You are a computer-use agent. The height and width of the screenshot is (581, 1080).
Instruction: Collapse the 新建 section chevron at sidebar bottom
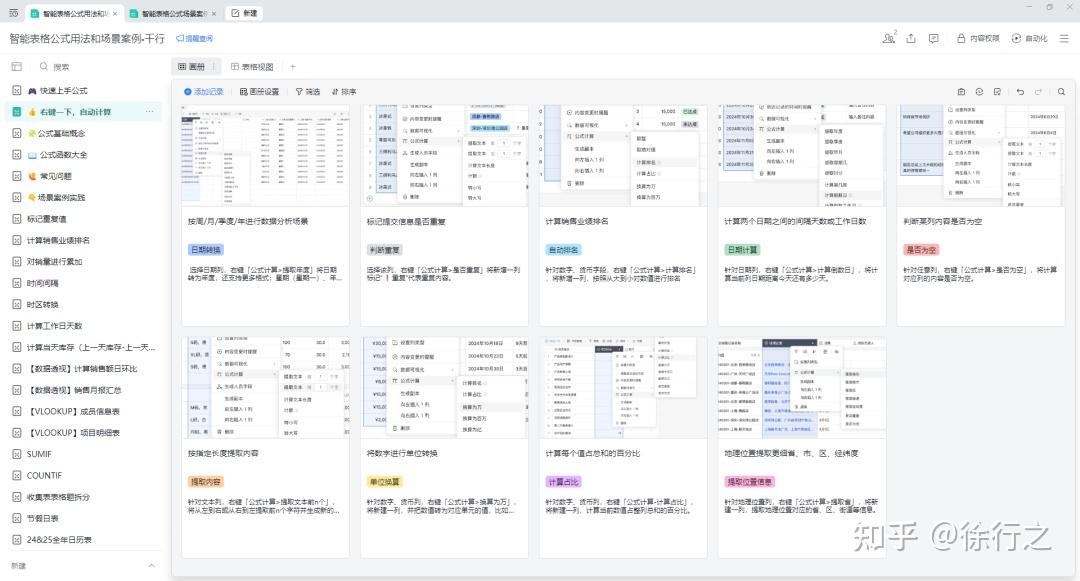click(x=152, y=566)
